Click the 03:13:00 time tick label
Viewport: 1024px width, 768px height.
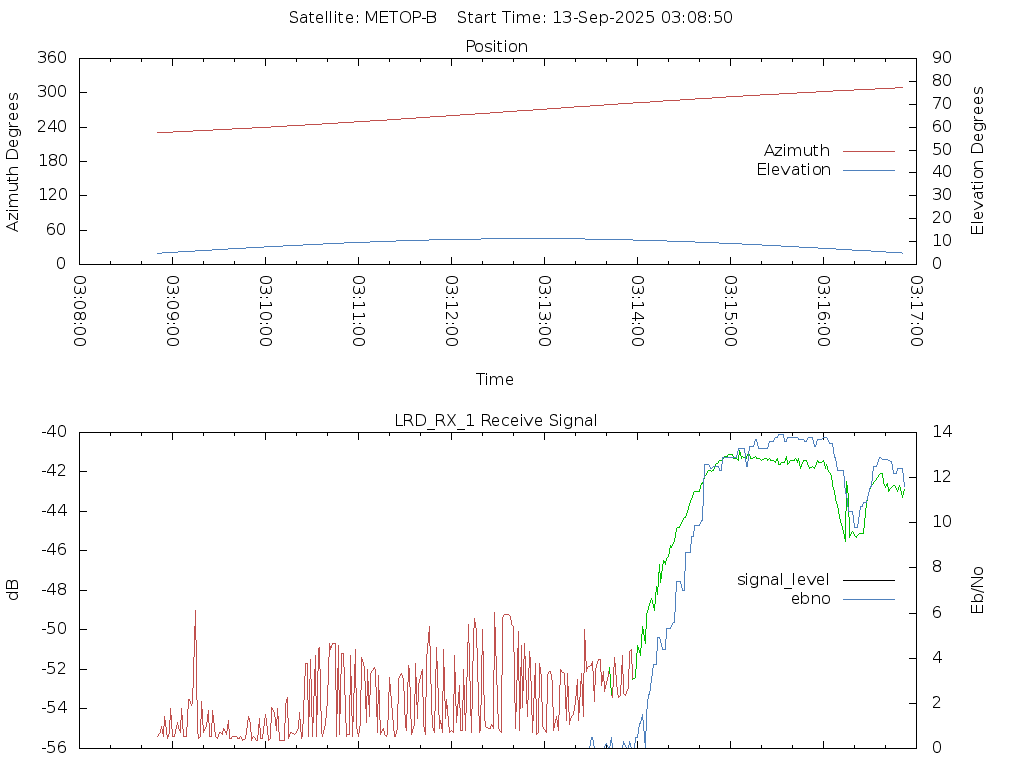(545, 311)
